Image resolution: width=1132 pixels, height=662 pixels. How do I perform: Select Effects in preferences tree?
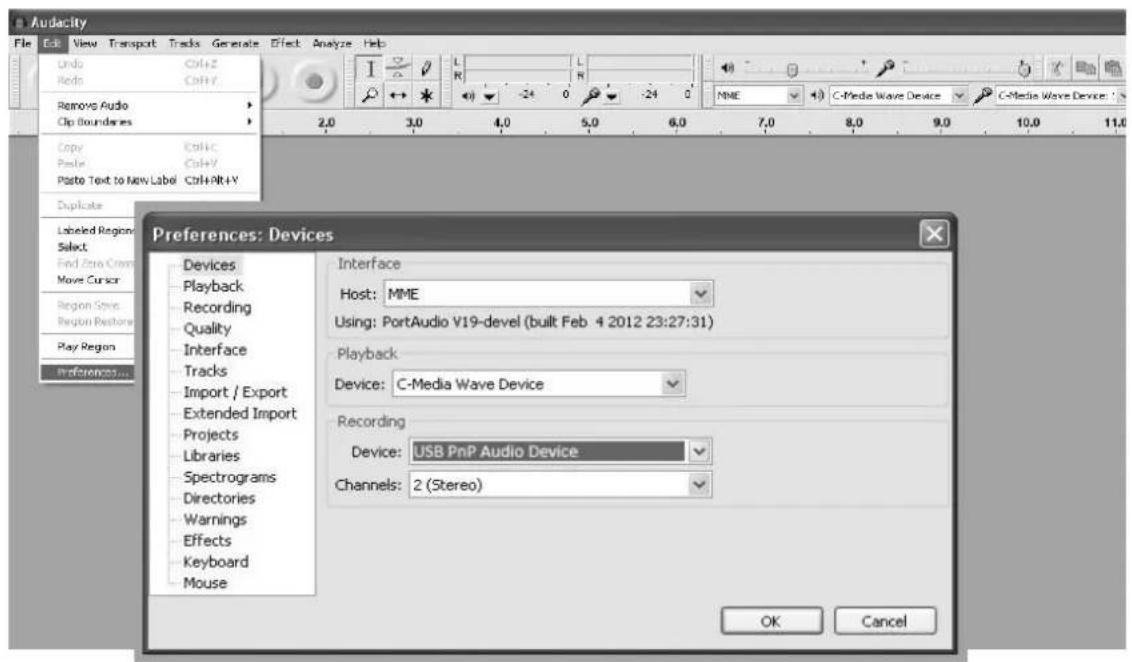pos(207,541)
